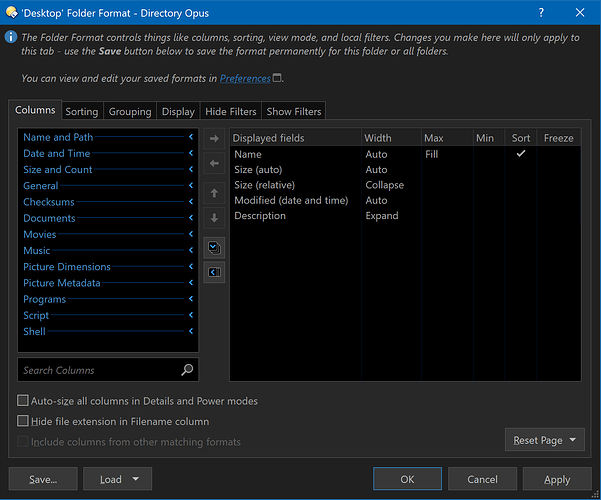
Task: Select the Modified (date and time) row
Action: (405, 200)
